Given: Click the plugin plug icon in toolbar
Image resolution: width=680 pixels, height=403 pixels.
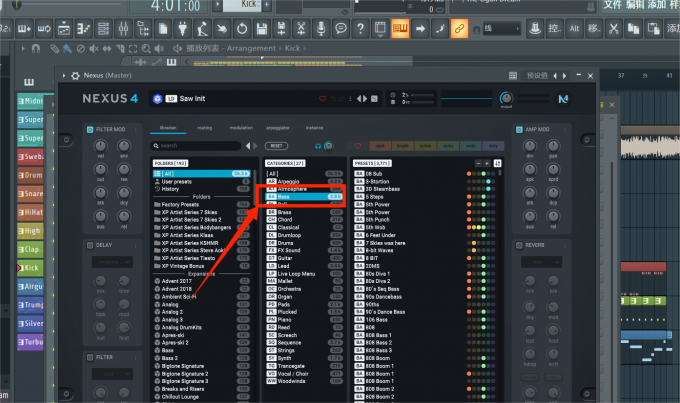Looking at the screenshot, I should (183, 29).
